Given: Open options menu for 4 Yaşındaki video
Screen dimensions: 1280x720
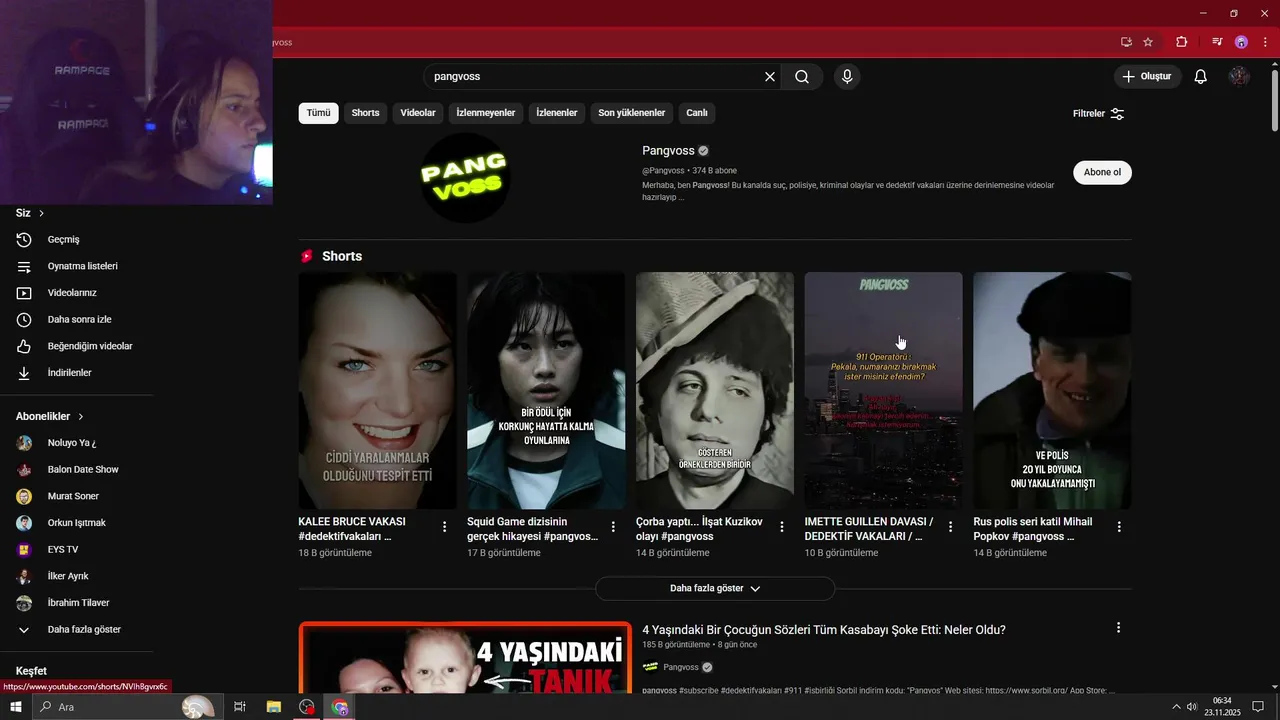Looking at the screenshot, I should tap(1118, 628).
